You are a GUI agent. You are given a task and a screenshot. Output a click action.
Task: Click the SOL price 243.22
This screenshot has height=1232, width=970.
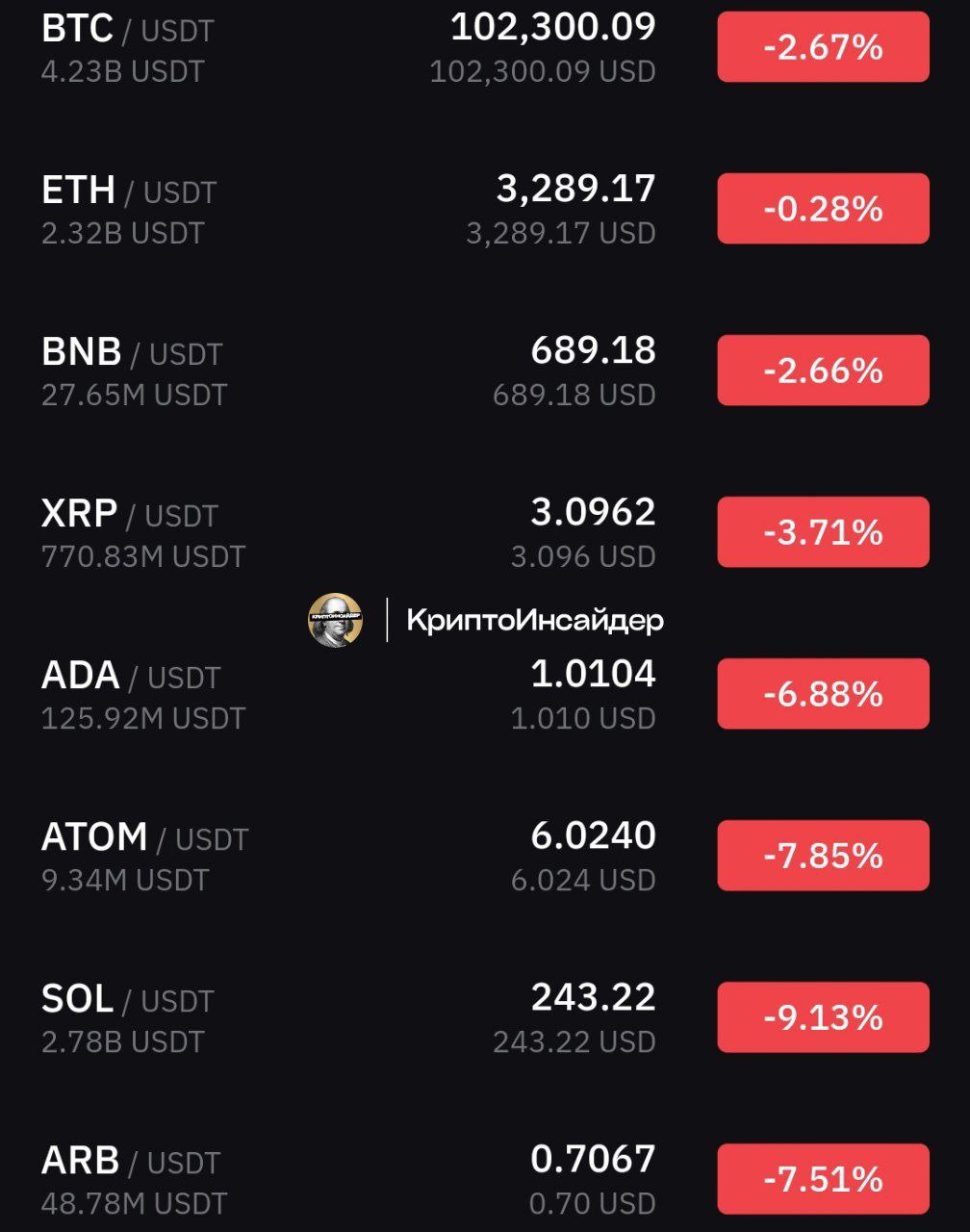tap(594, 997)
